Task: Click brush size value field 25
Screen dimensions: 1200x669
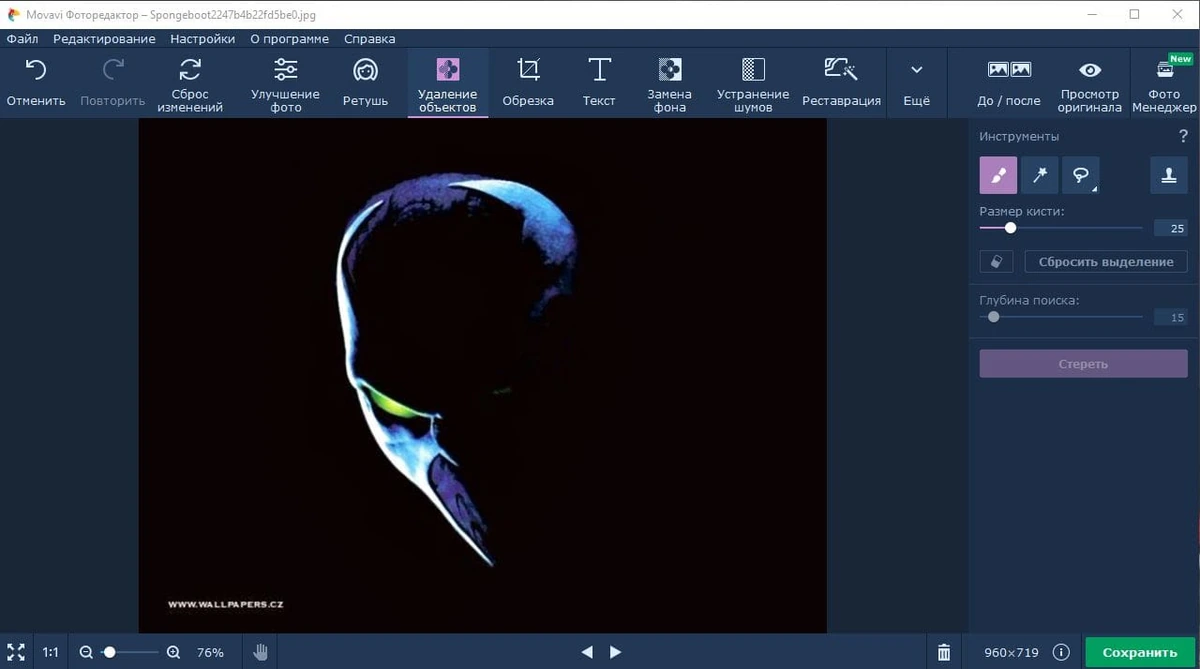Action: point(1170,228)
